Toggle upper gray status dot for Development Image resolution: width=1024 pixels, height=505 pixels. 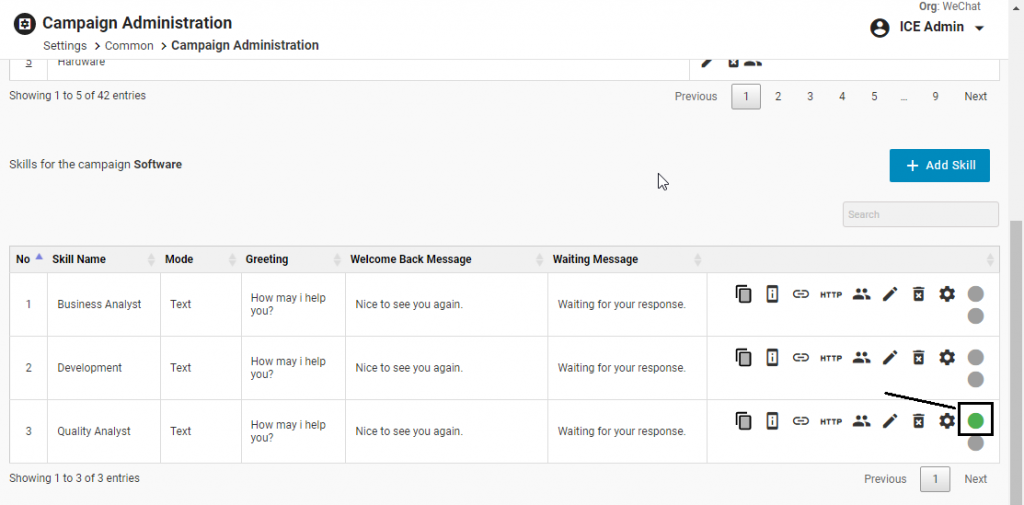coord(976,357)
